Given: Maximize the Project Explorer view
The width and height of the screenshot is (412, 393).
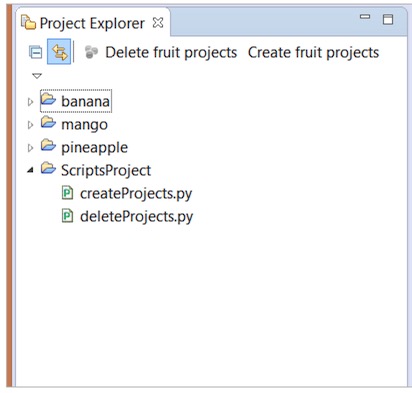Looking at the screenshot, I should [x=388, y=19].
